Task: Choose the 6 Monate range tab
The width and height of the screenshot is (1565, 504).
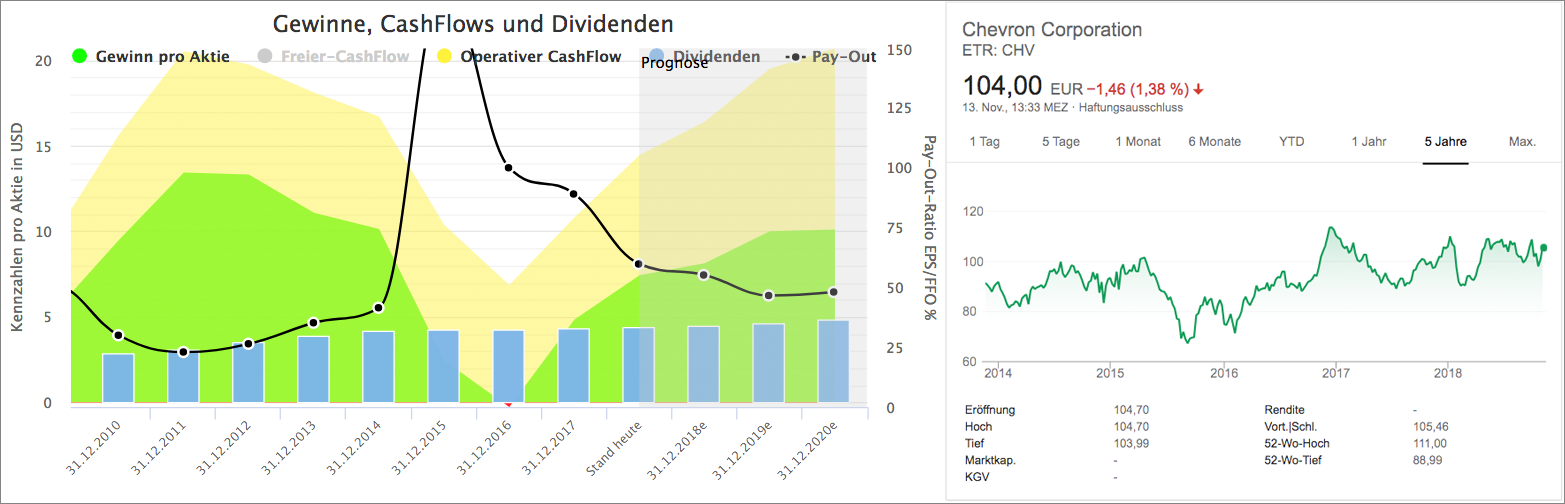Action: pyautogui.click(x=1214, y=142)
